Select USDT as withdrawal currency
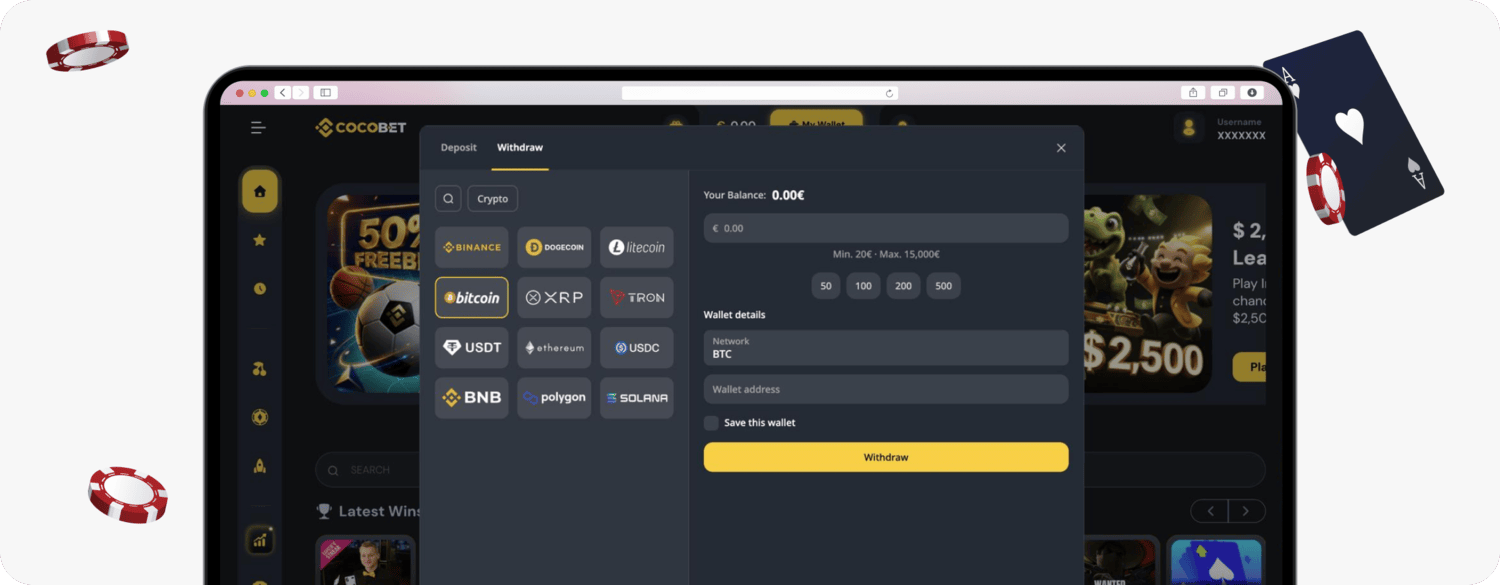 pyautogui.click(x=472, y=347)
